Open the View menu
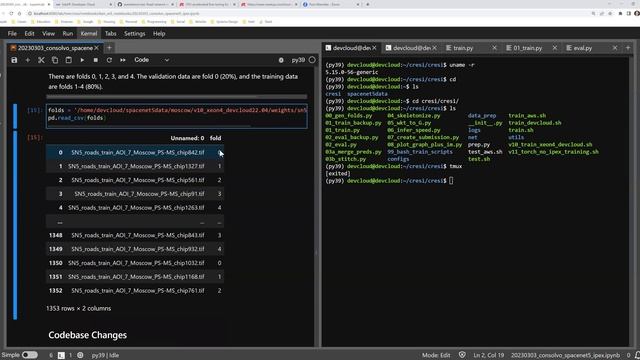 pyautogui.click(x=48, y=33)
